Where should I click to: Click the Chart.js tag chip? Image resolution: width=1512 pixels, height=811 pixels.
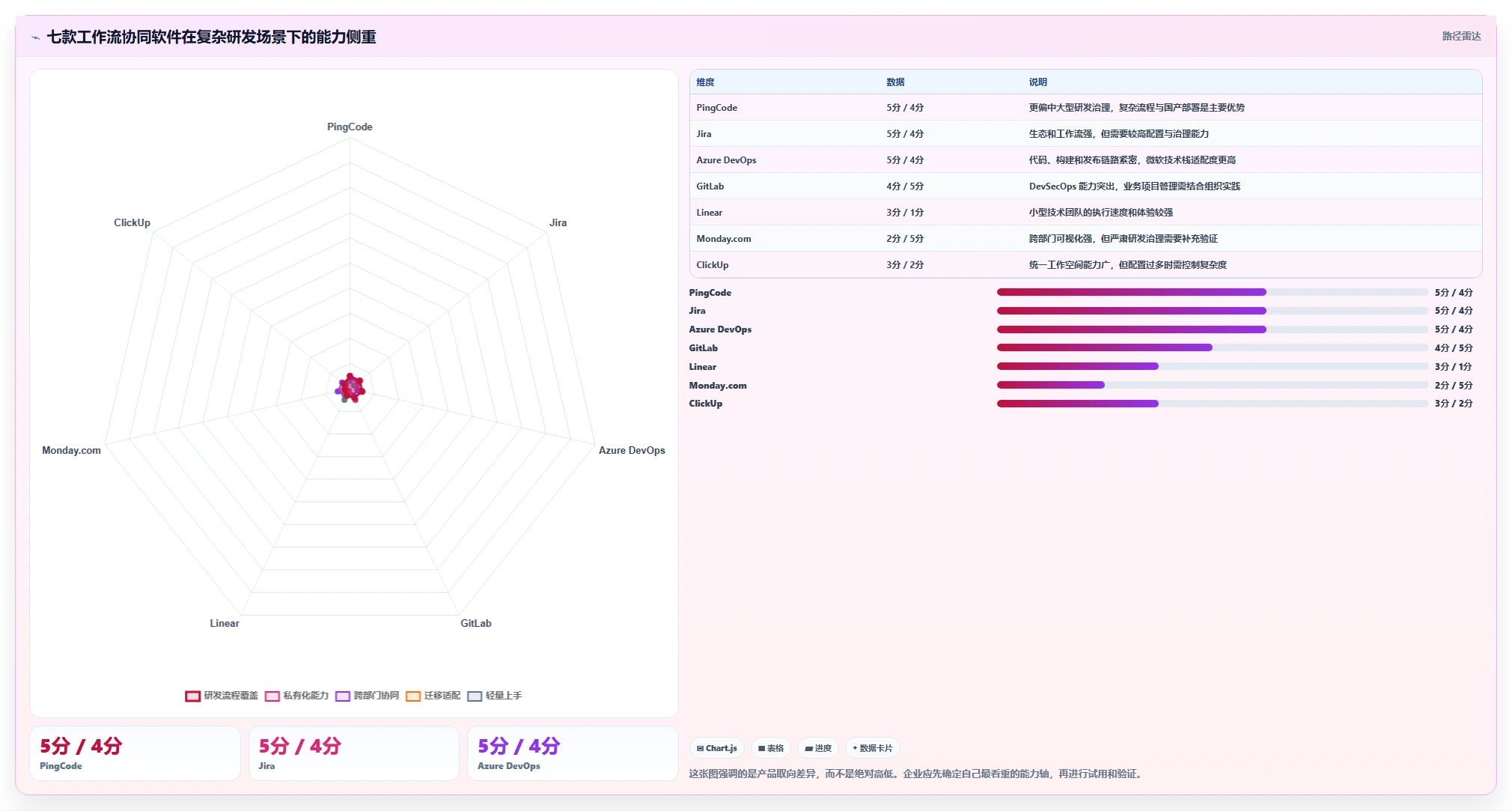[716, 748]
